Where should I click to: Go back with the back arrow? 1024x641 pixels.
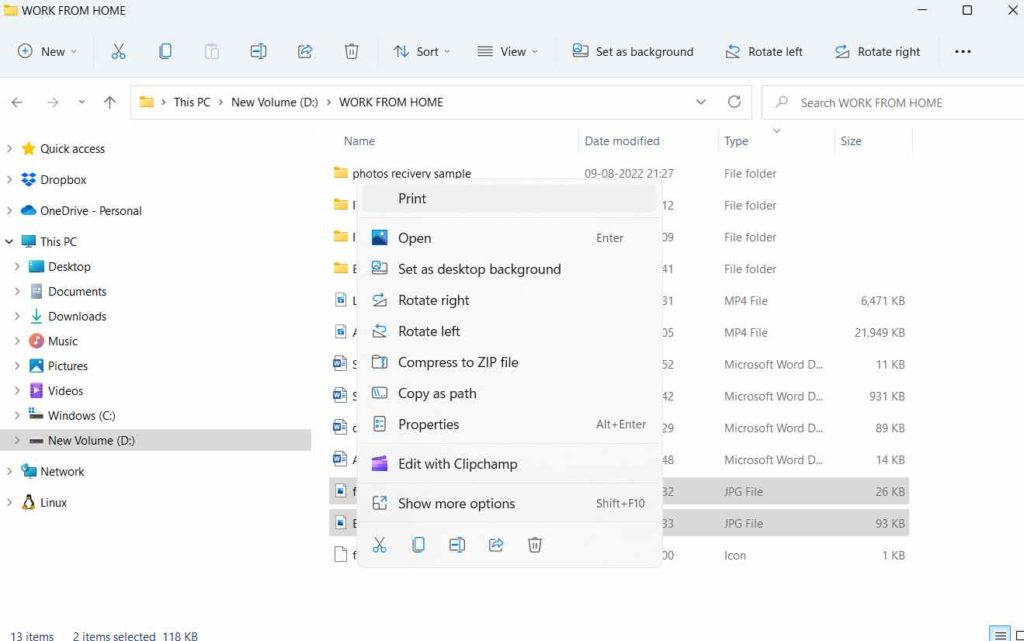(x=17, y=102)
